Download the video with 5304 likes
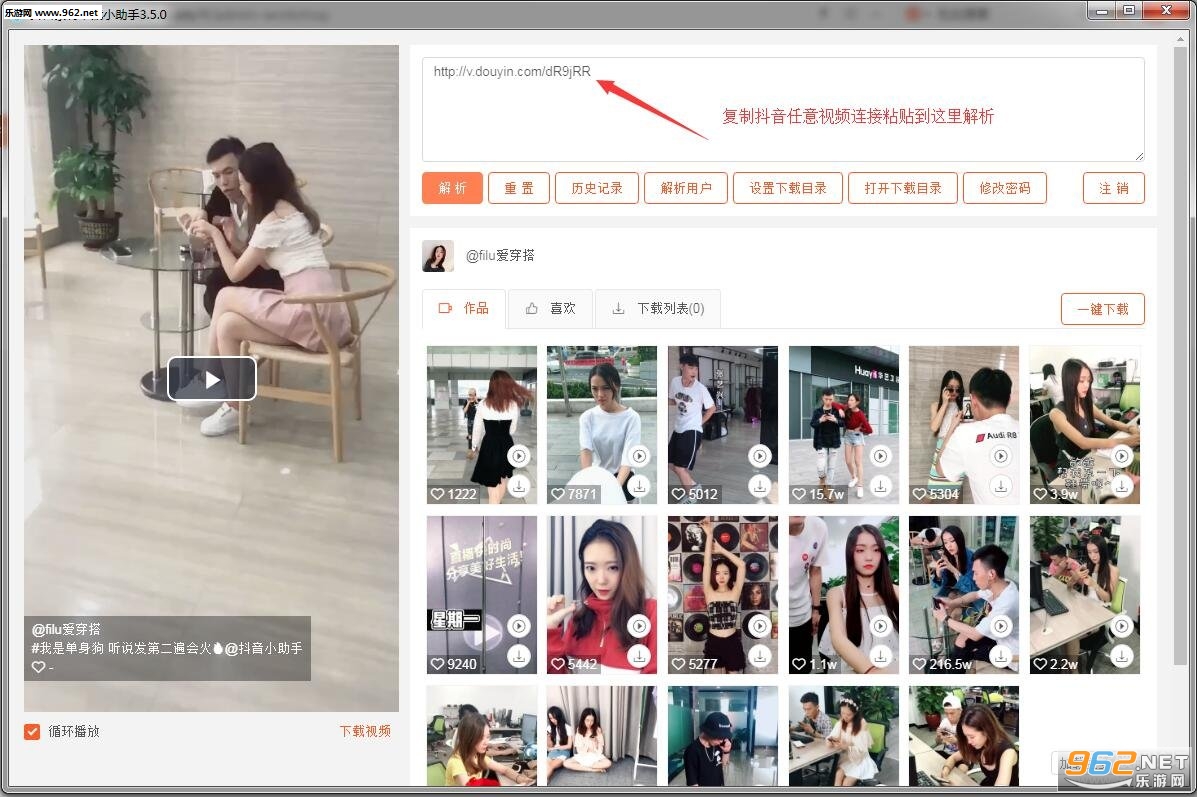The width and height of the screenshot is (1197, 797). click(1001, 486)
